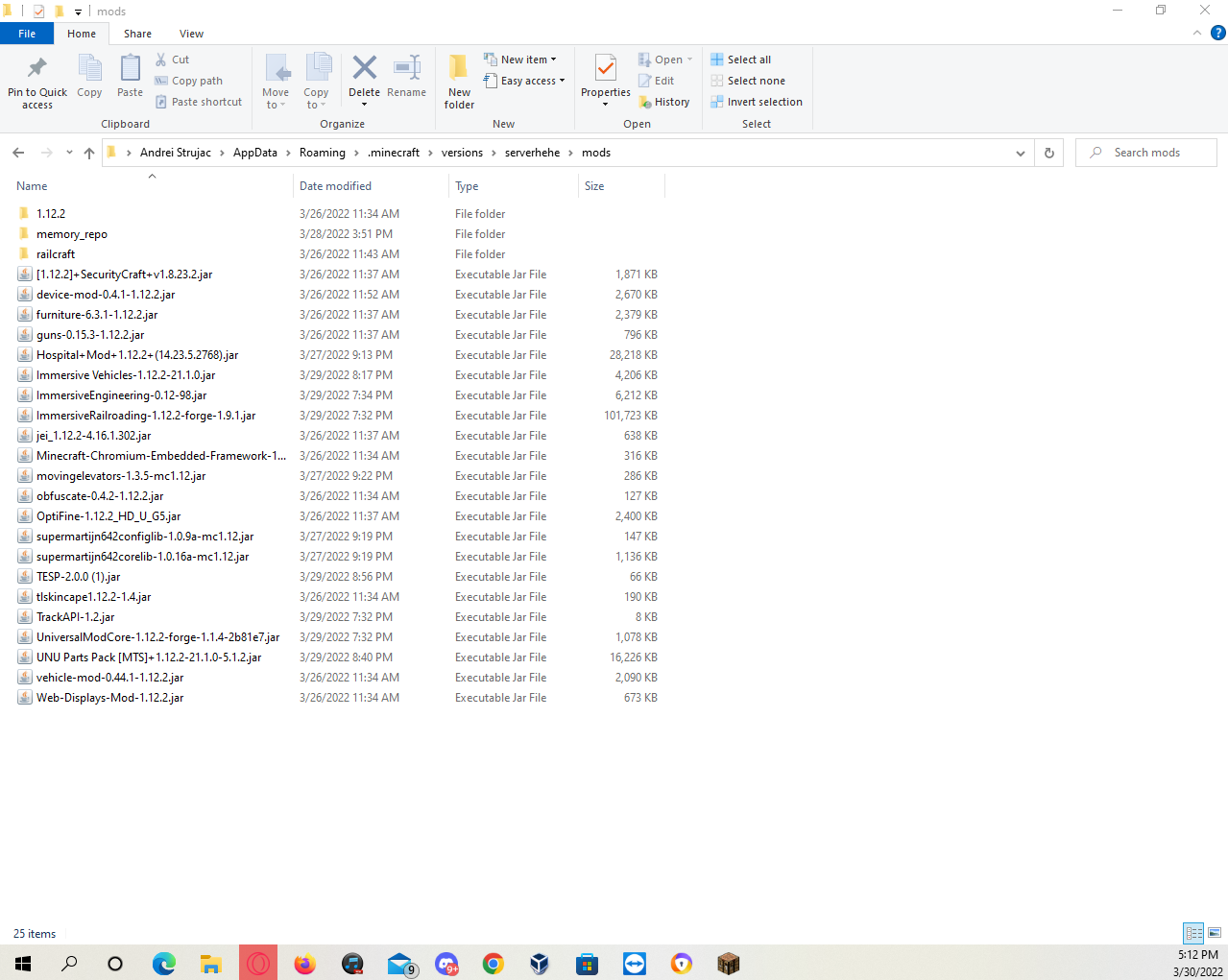Switch to Large icons view layout

tap(1215, 932)
